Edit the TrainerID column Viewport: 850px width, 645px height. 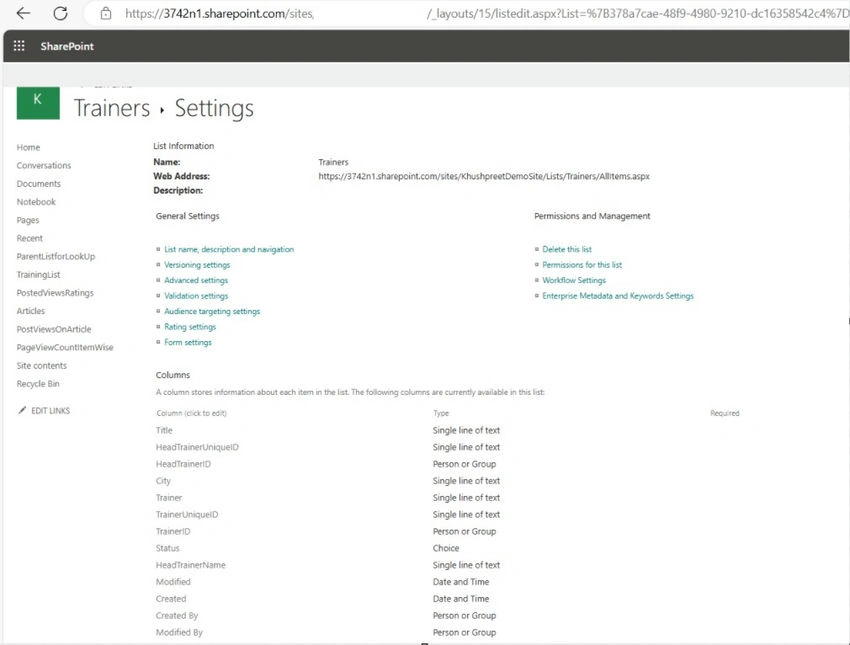(x=173, y=531)
